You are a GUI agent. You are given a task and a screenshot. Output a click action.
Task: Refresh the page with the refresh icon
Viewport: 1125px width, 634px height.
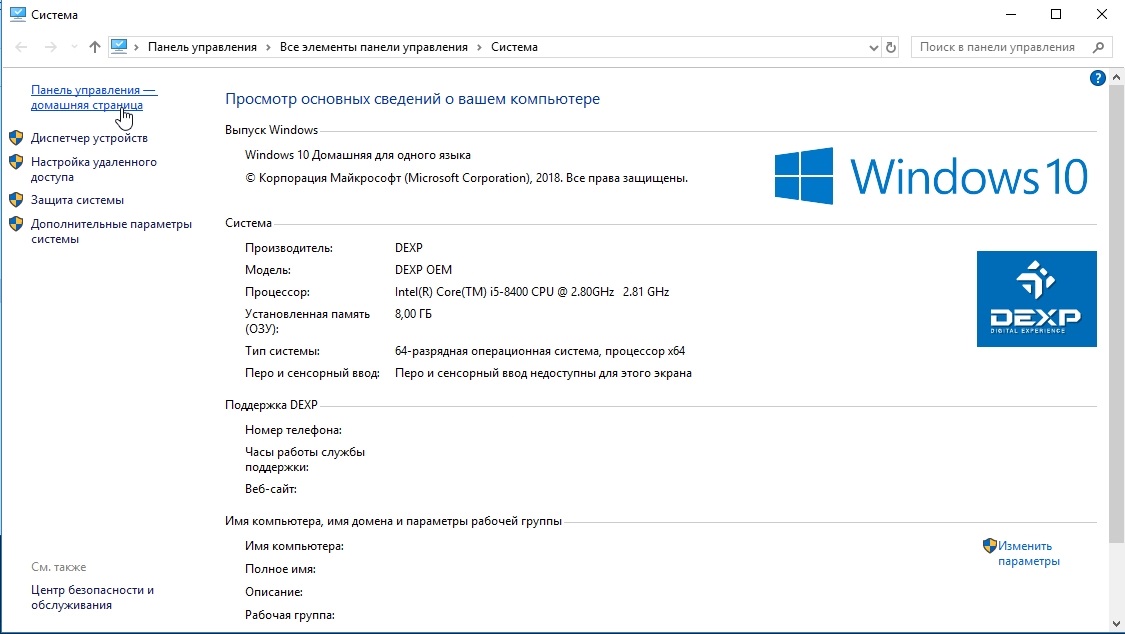pos(891,47)
